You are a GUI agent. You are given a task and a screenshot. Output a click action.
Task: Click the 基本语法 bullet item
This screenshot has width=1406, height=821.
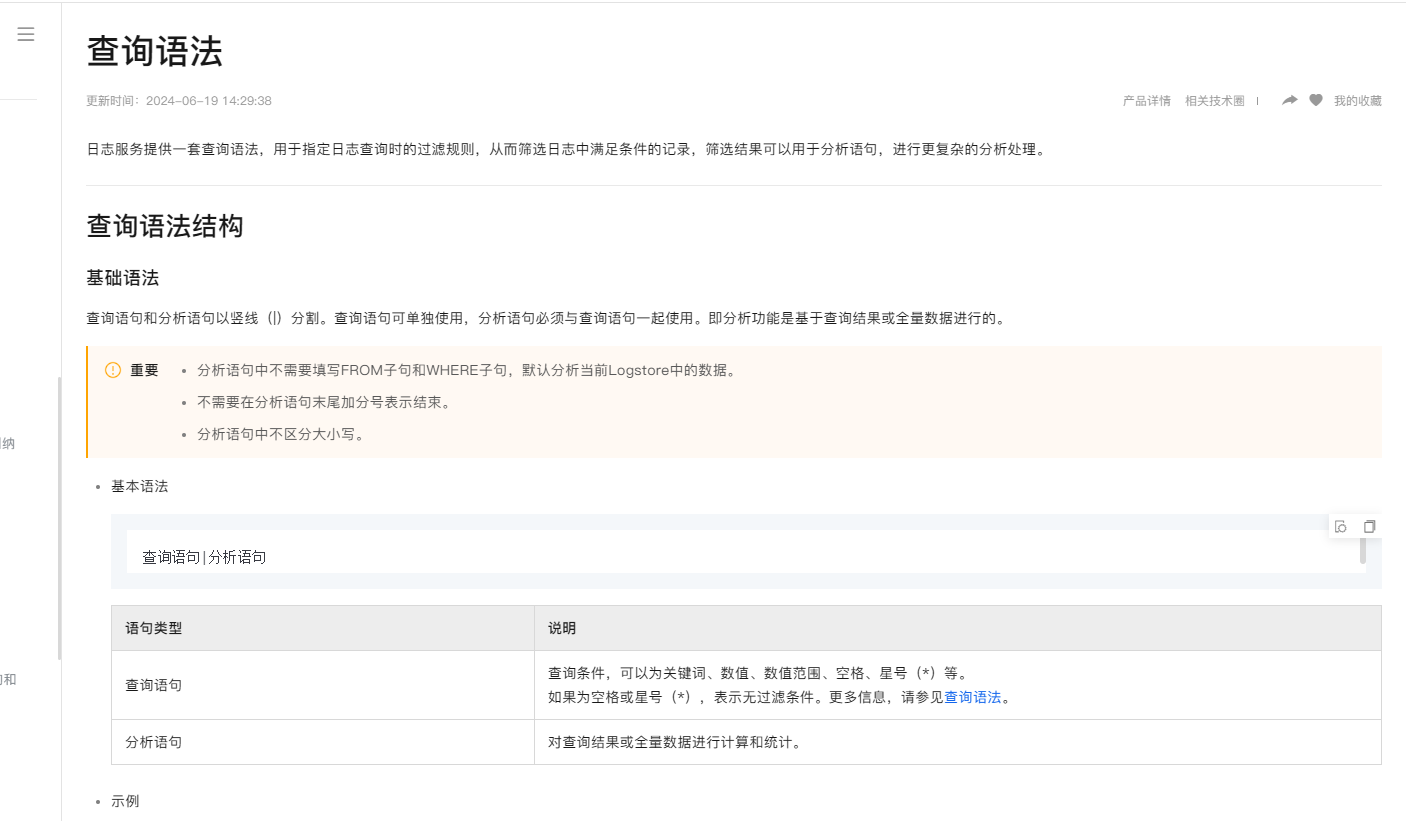pos(140,486)
